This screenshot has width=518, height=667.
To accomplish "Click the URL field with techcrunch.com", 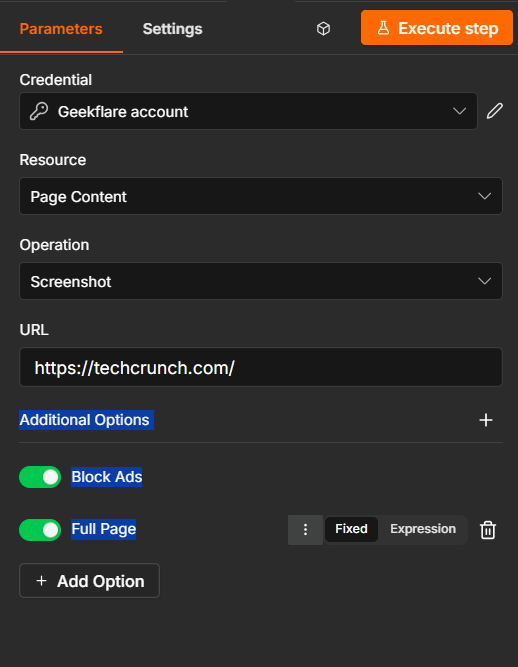I will coord(261,367).
